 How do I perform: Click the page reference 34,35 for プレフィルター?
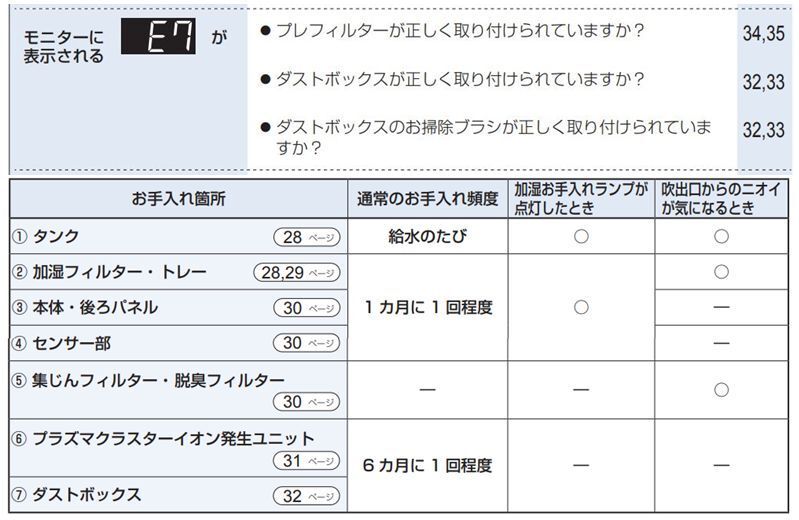[763, 33]
